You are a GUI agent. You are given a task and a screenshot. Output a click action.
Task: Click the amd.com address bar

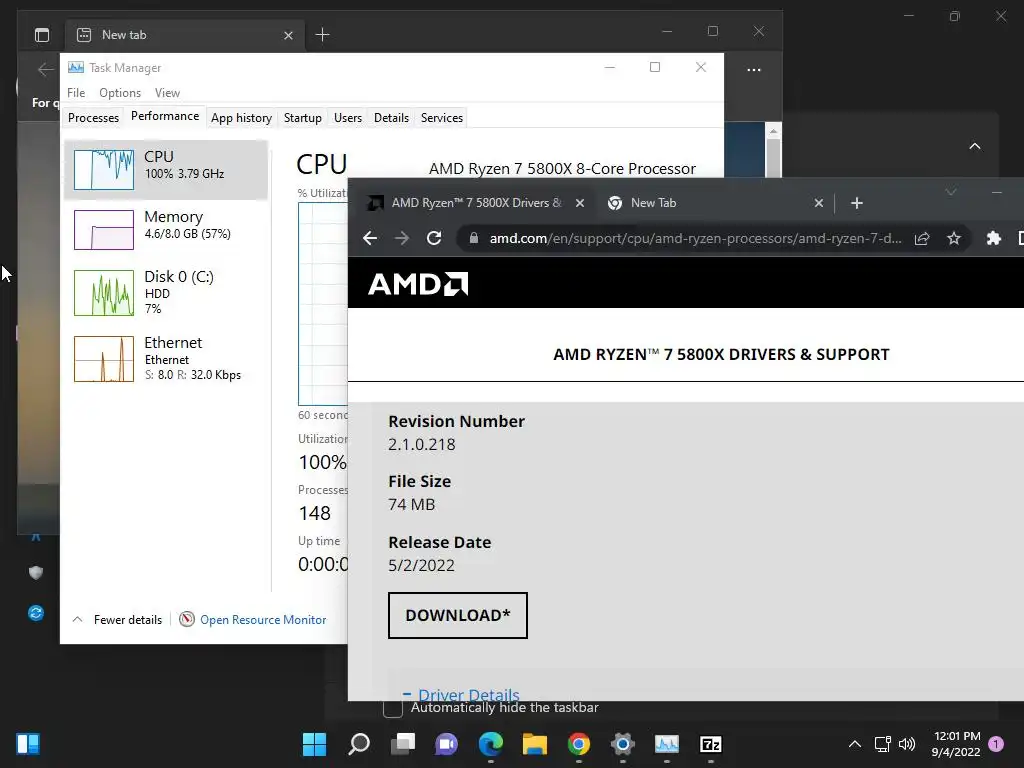click(x=696, y=238)
